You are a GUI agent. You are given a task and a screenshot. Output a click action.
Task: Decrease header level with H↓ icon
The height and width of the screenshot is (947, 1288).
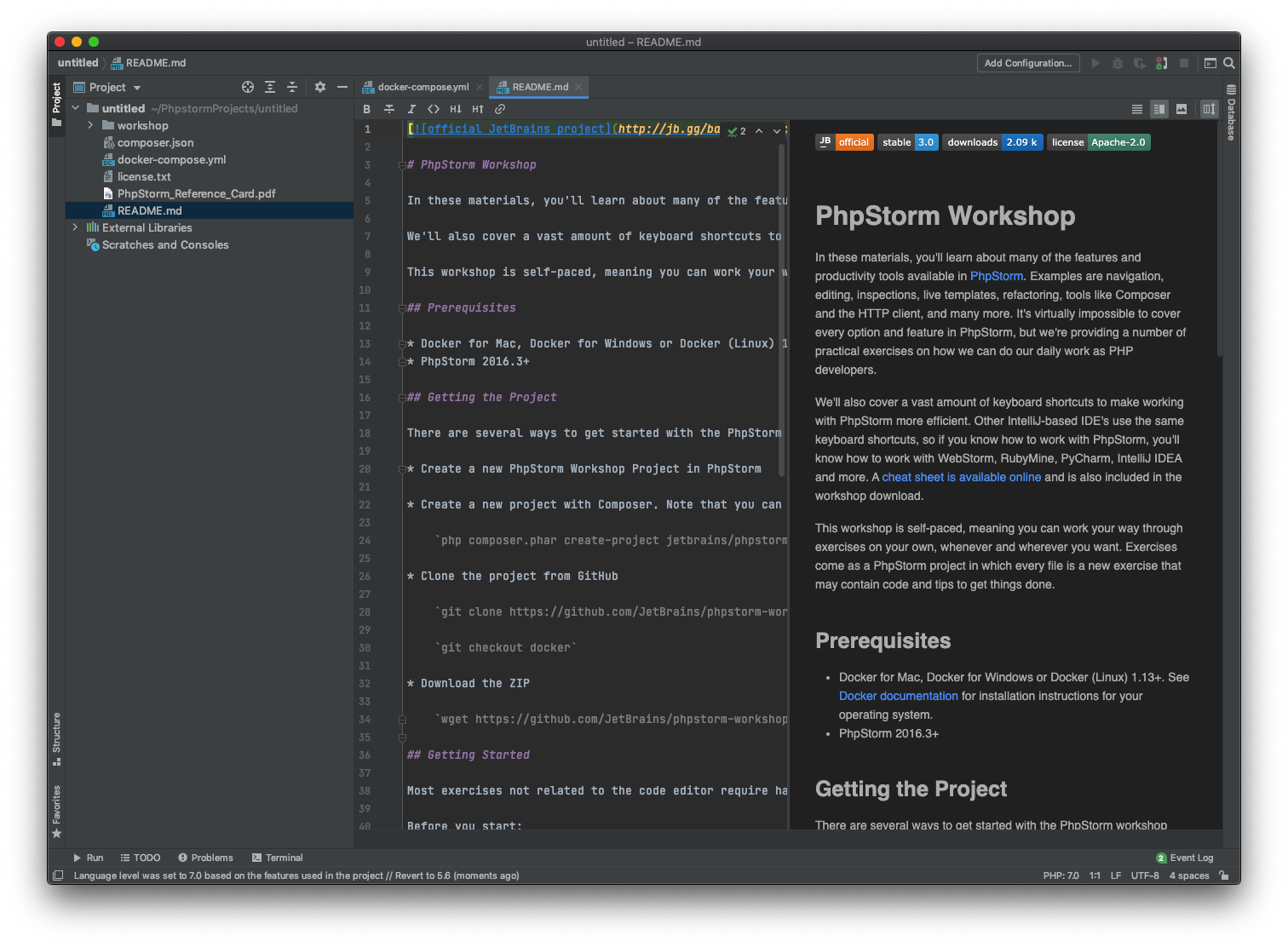click(x=456, y=109)
